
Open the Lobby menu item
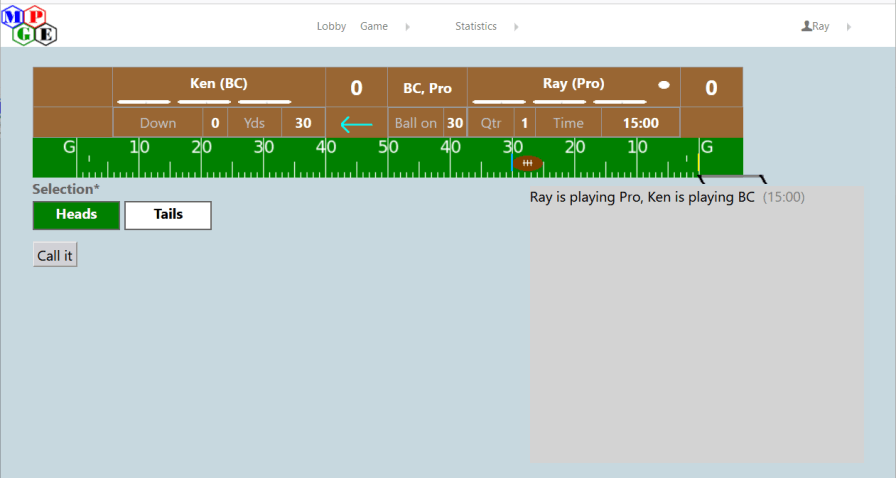point(331,26)
